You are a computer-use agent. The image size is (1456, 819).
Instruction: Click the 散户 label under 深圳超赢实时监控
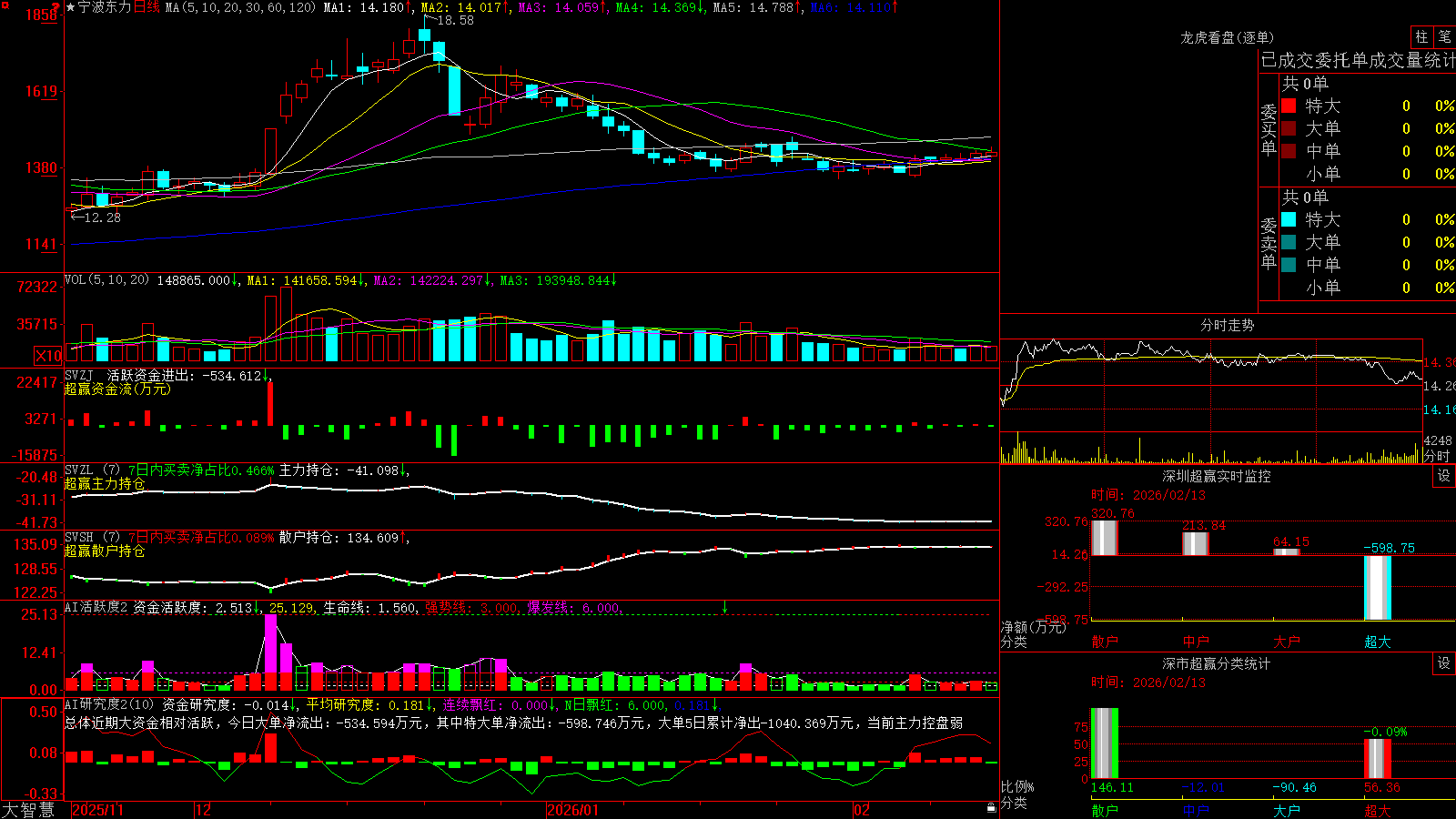point(1104,642)
